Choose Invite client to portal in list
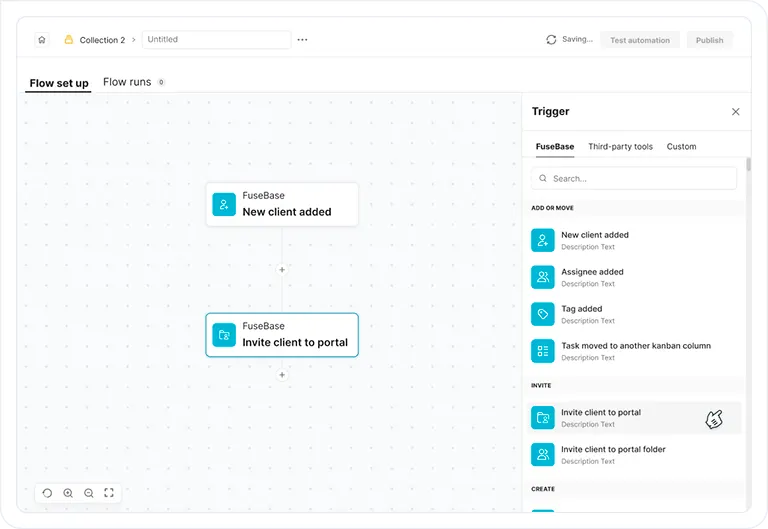Viewport: 768px width, 529px height. [x=634, y=418]
